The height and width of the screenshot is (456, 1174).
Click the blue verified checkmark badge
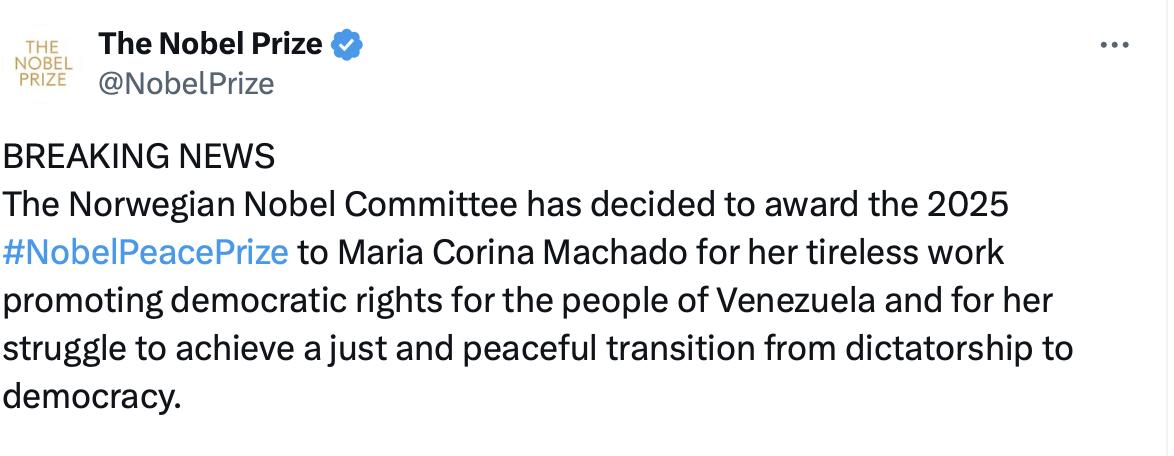pyautogui.click(x=347, y=45)
